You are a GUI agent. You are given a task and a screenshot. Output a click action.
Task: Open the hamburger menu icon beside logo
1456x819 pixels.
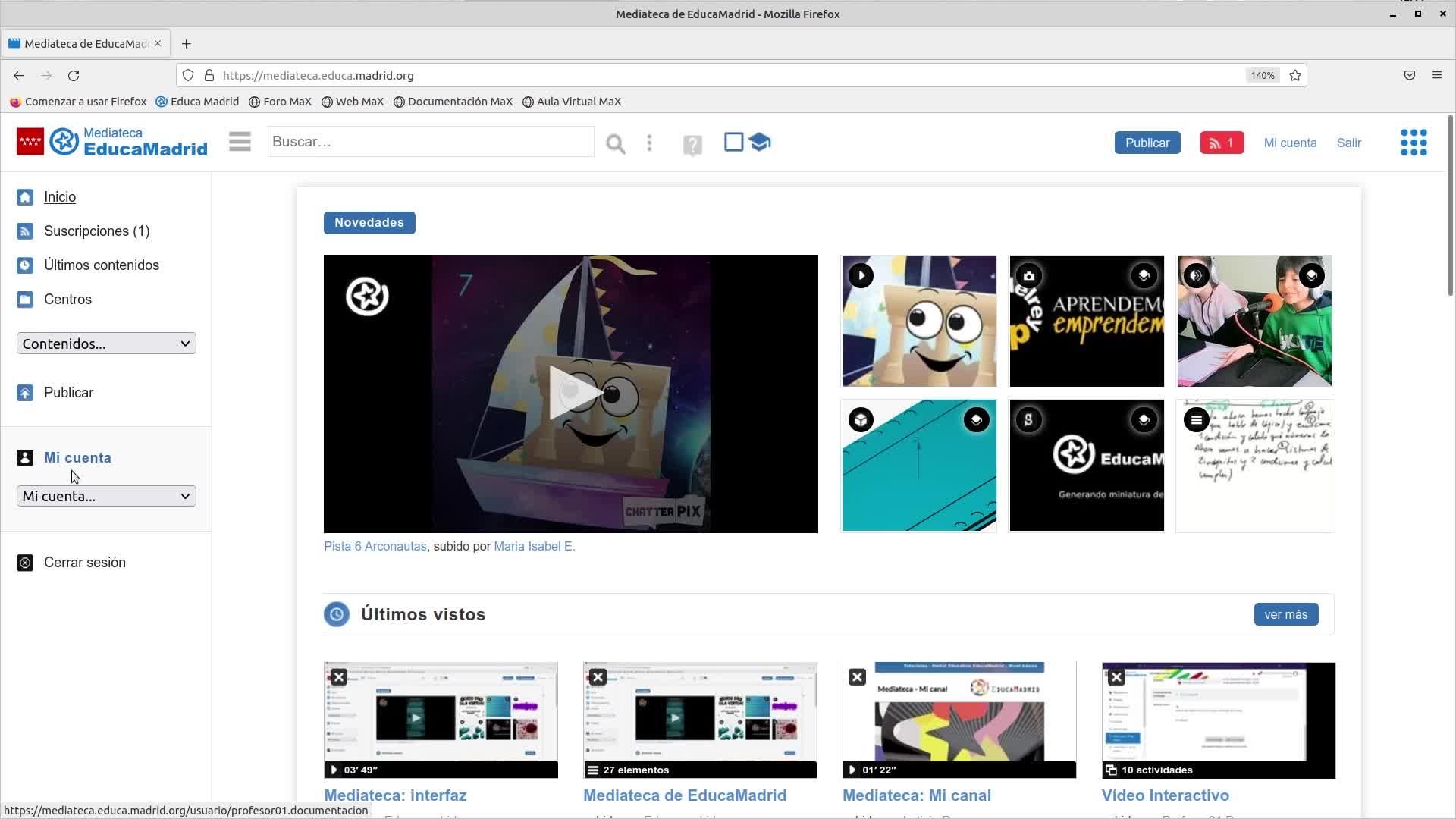pos(240,142)
